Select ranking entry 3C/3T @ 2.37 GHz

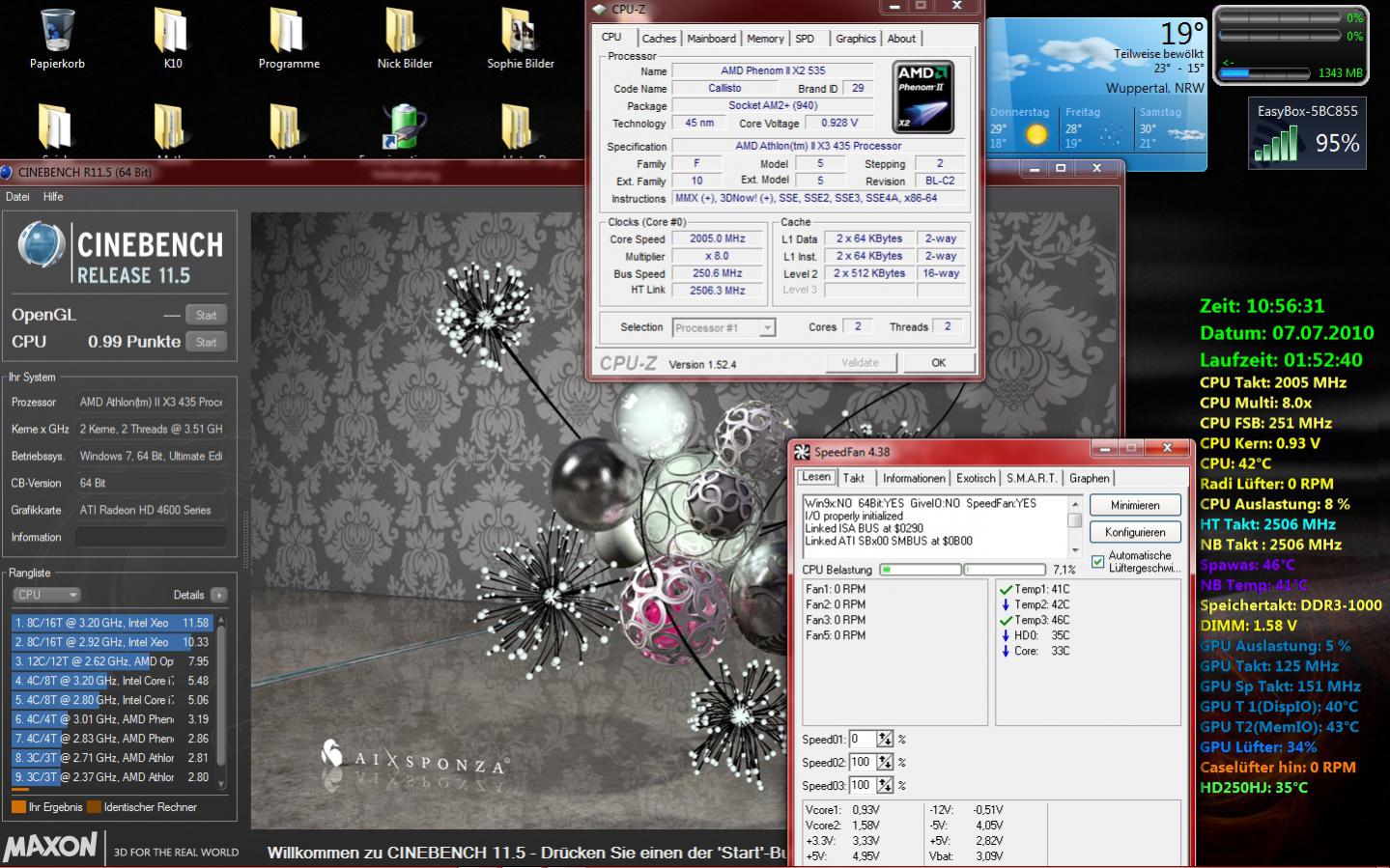113,777
